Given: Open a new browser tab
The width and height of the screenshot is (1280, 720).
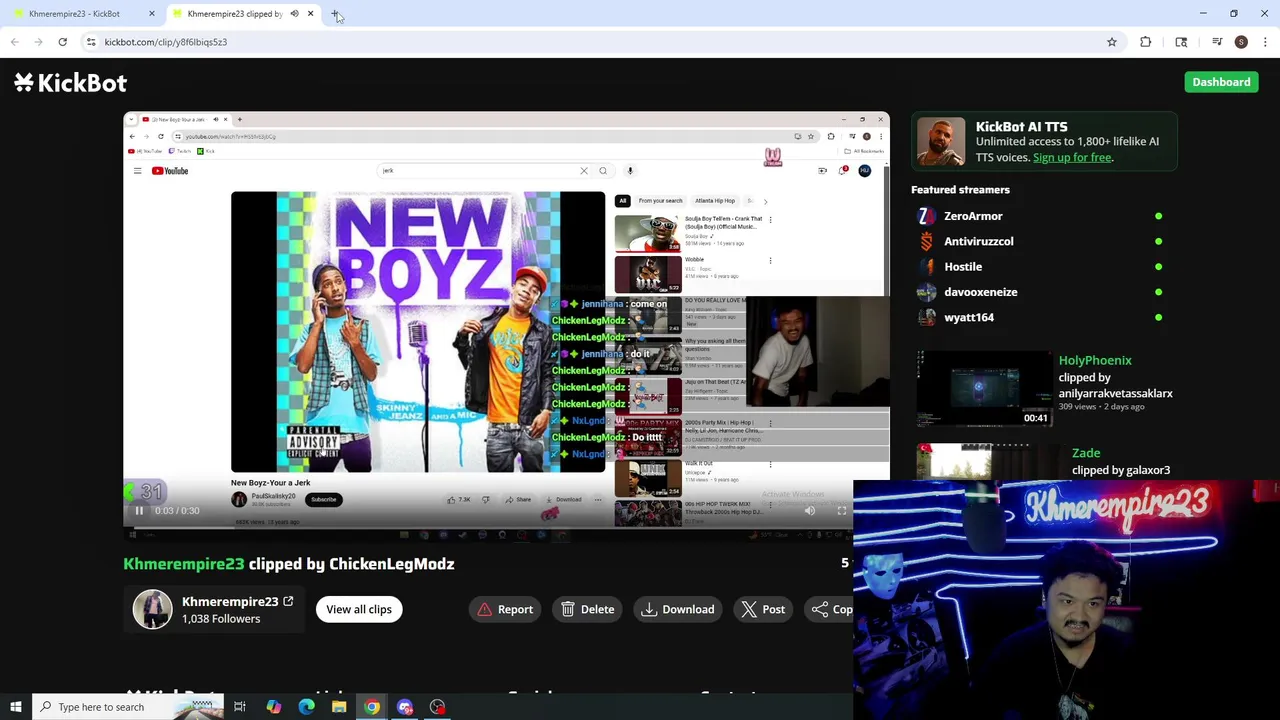Looking at the screenshot, I should [x=335, y=14].
